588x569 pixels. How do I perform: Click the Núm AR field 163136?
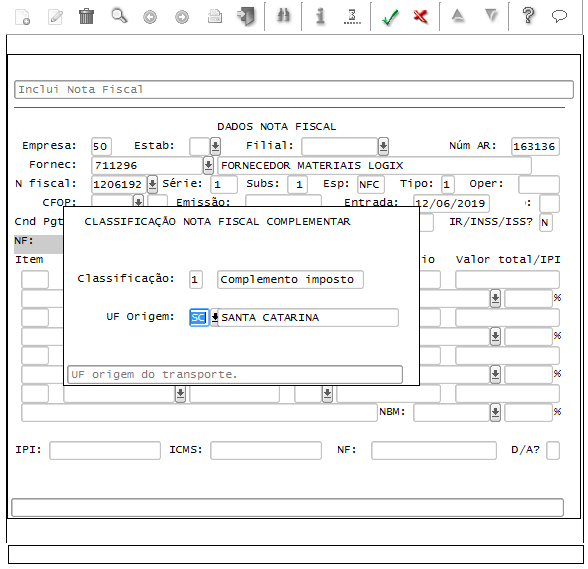coord(535,146)
